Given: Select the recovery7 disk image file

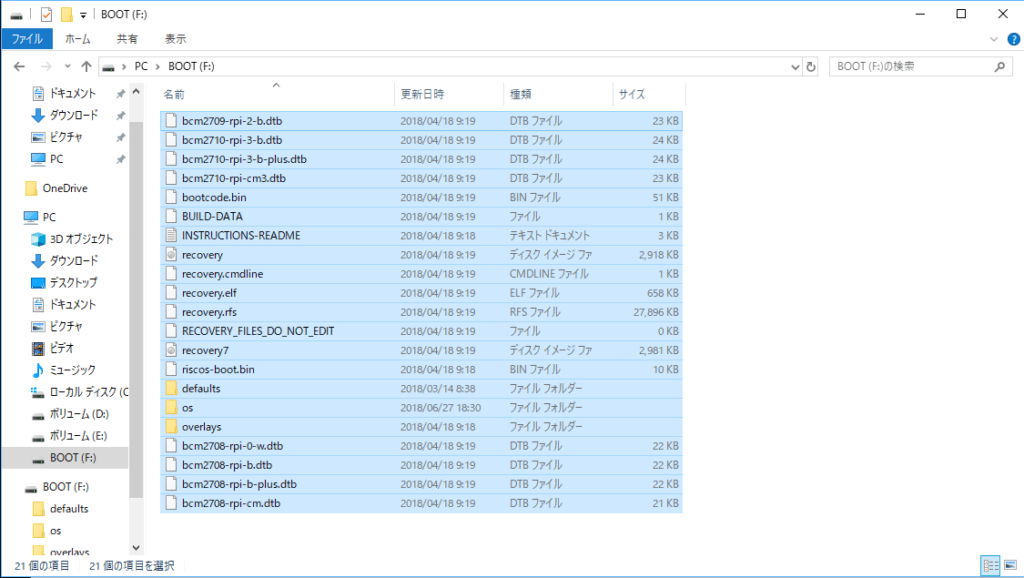Looking at the screenshot, I should 205,350.
